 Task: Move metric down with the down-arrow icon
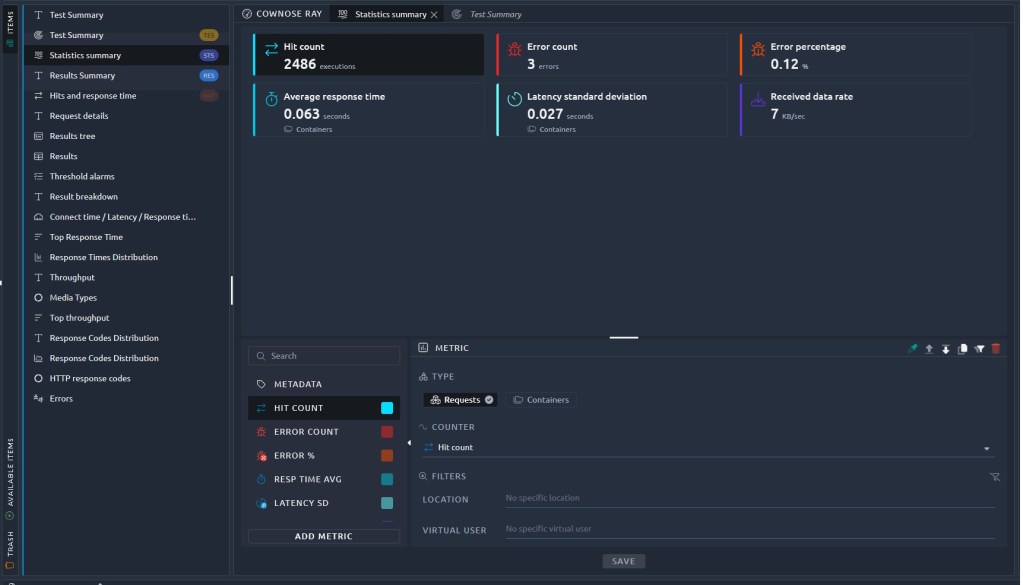(946, 348)
